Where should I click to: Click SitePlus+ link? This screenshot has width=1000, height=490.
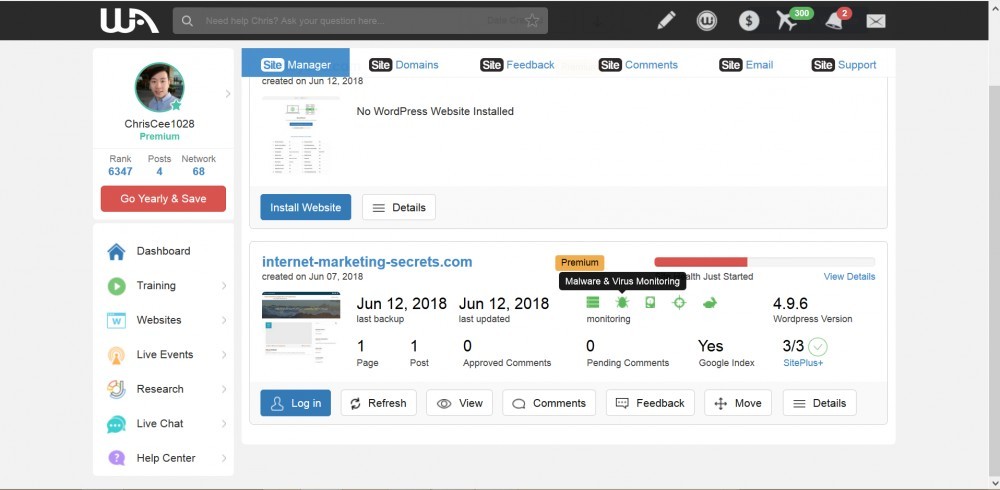803,362
